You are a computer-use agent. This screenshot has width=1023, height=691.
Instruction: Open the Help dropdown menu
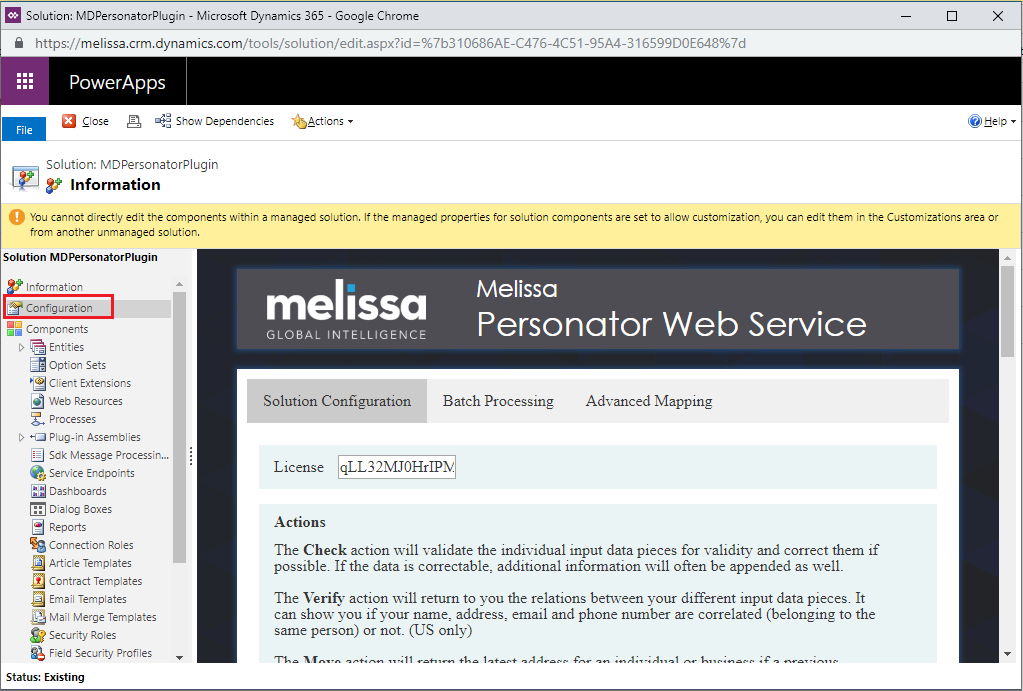[x=991, y=121]
